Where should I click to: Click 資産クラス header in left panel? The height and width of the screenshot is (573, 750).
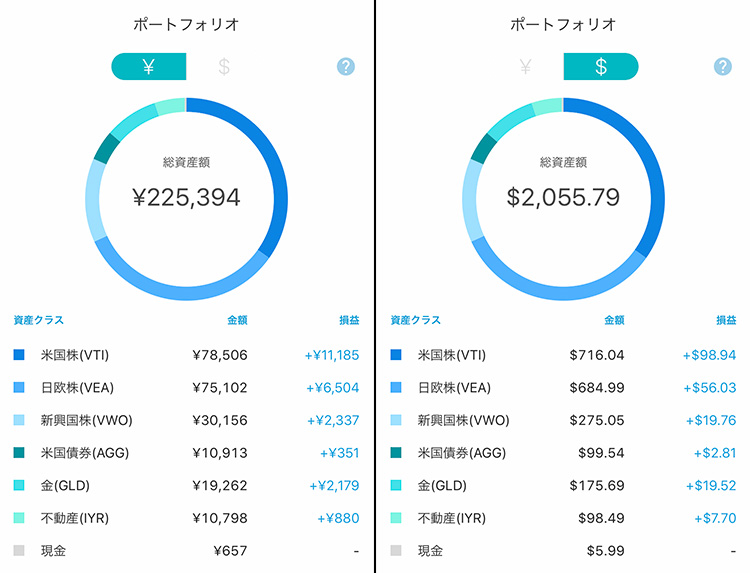pos(39,321)
